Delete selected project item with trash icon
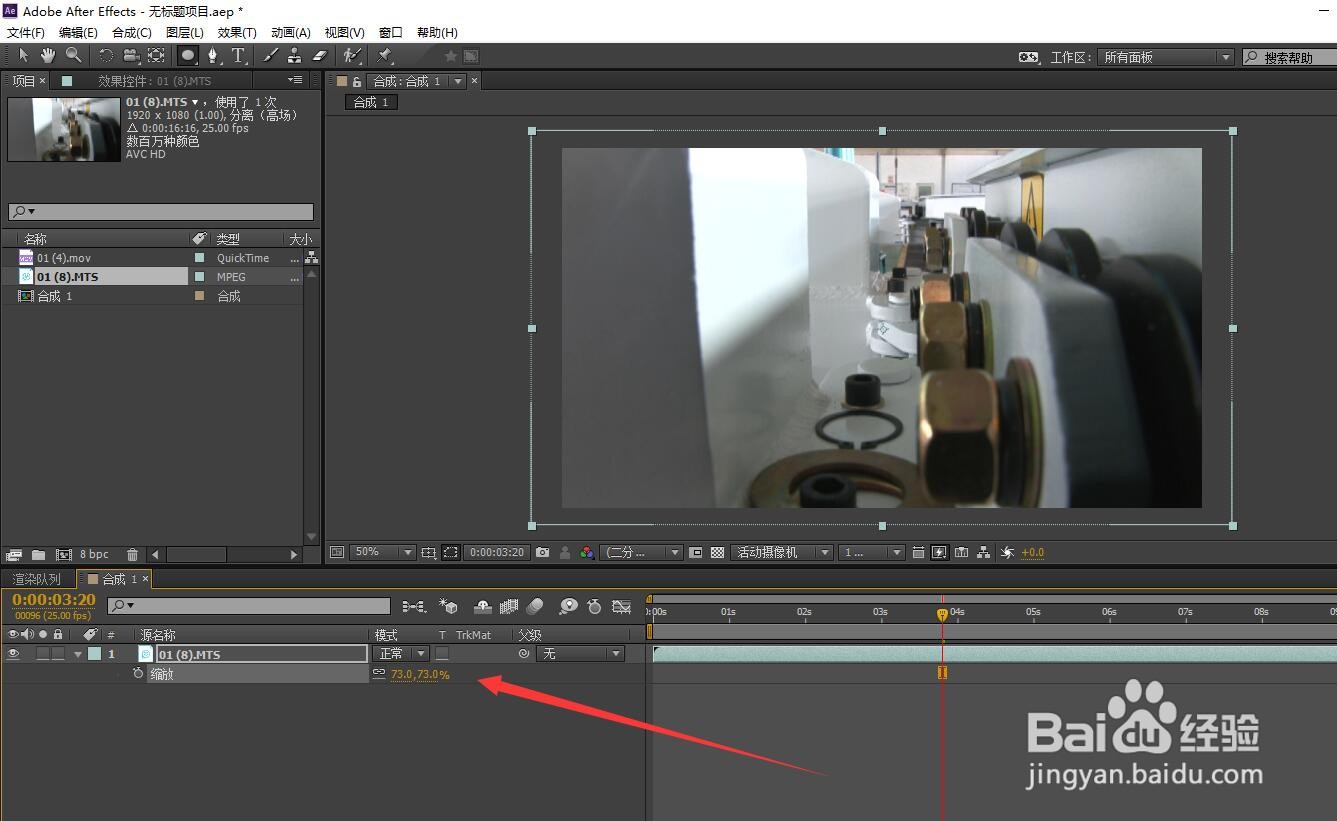Screen dimensions: 1337x821 pos(133,554)
